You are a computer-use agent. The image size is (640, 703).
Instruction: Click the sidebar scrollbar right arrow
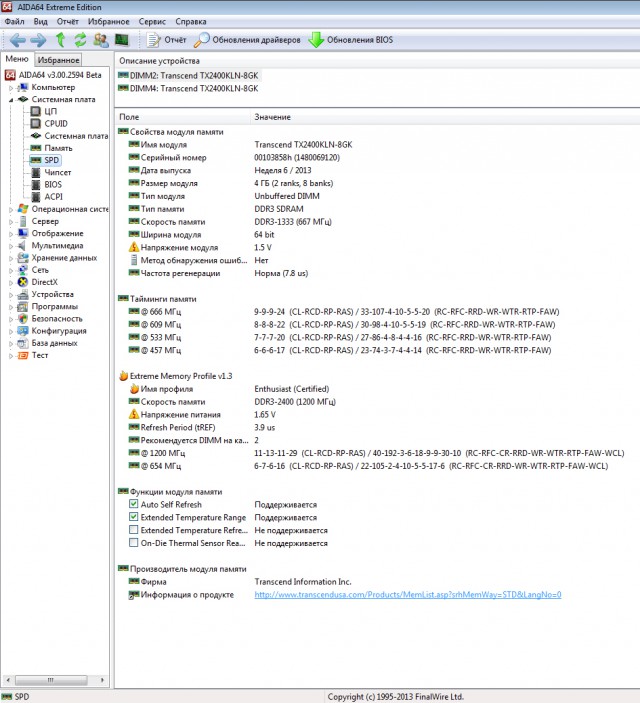pyautogui.click(x=102, y=680)
